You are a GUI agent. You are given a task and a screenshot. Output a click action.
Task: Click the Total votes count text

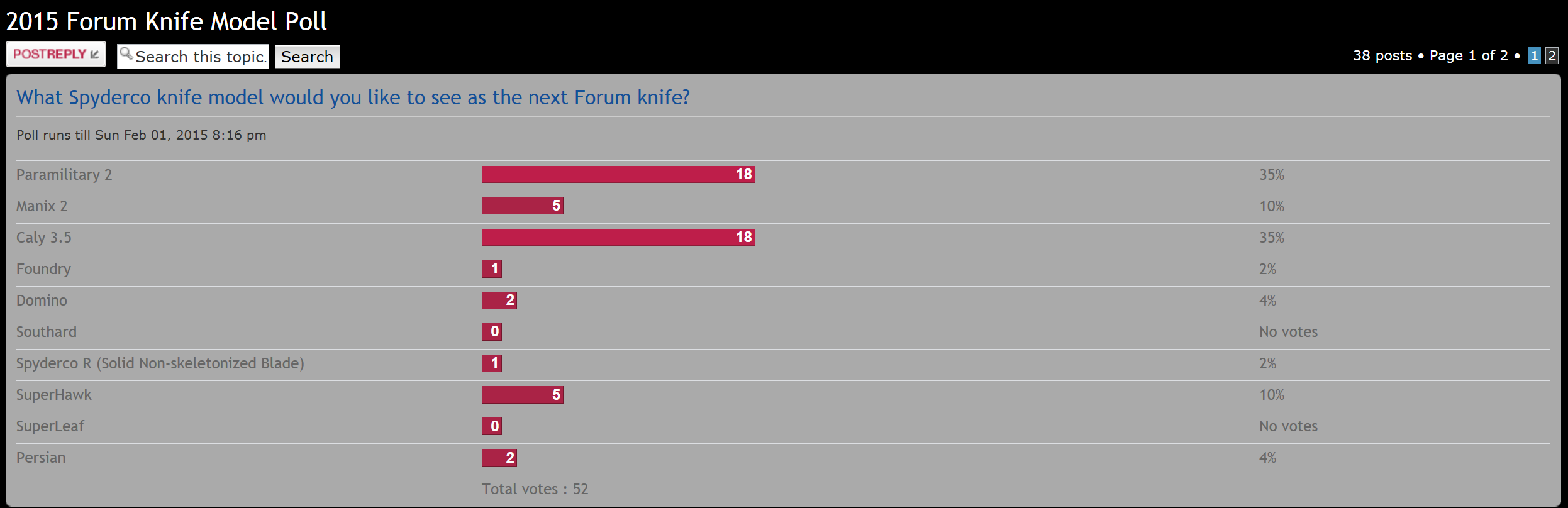pyautogui.click(x=535, y=489)
